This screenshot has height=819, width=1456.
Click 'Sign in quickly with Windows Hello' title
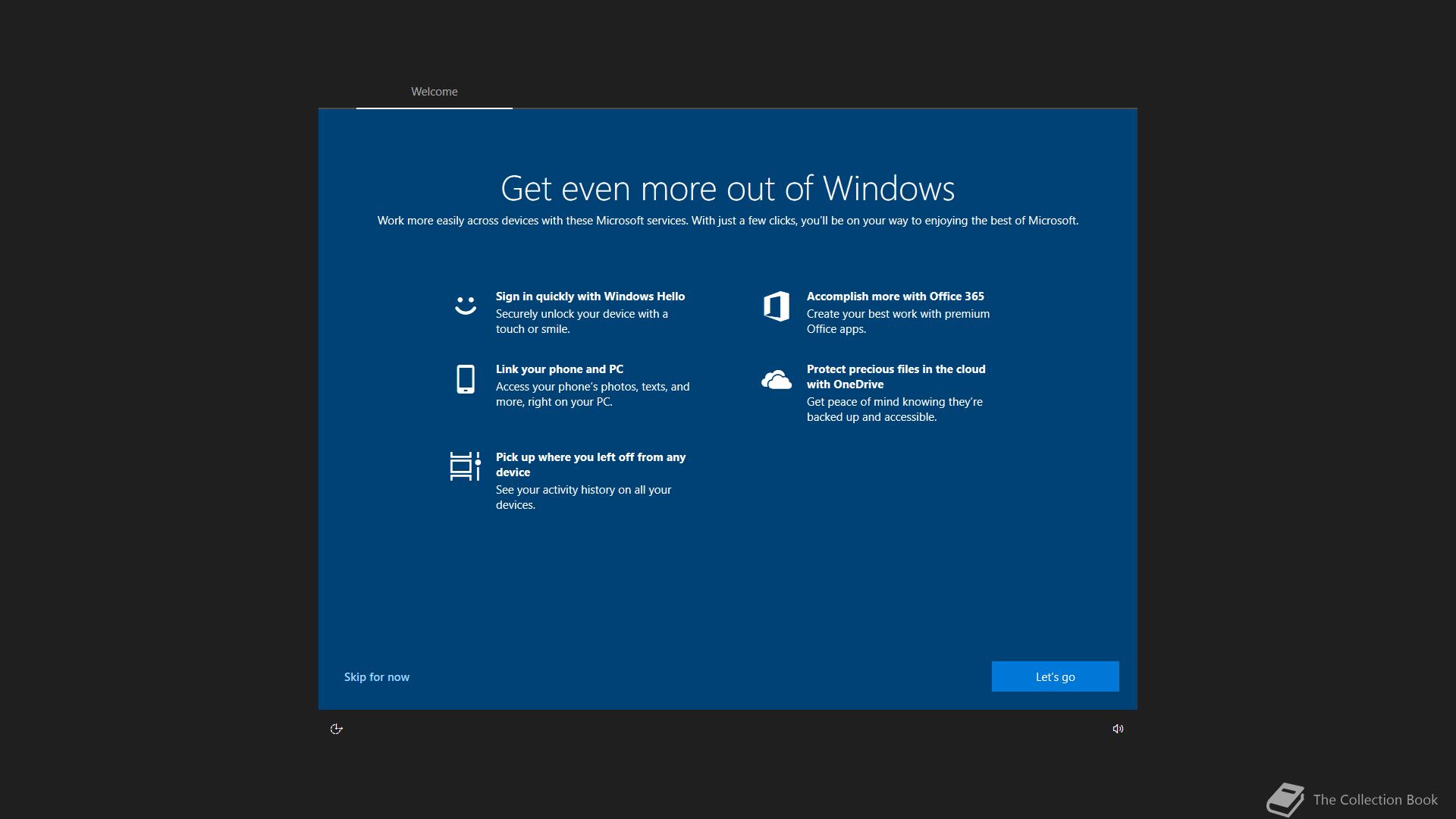click(590, 297)
